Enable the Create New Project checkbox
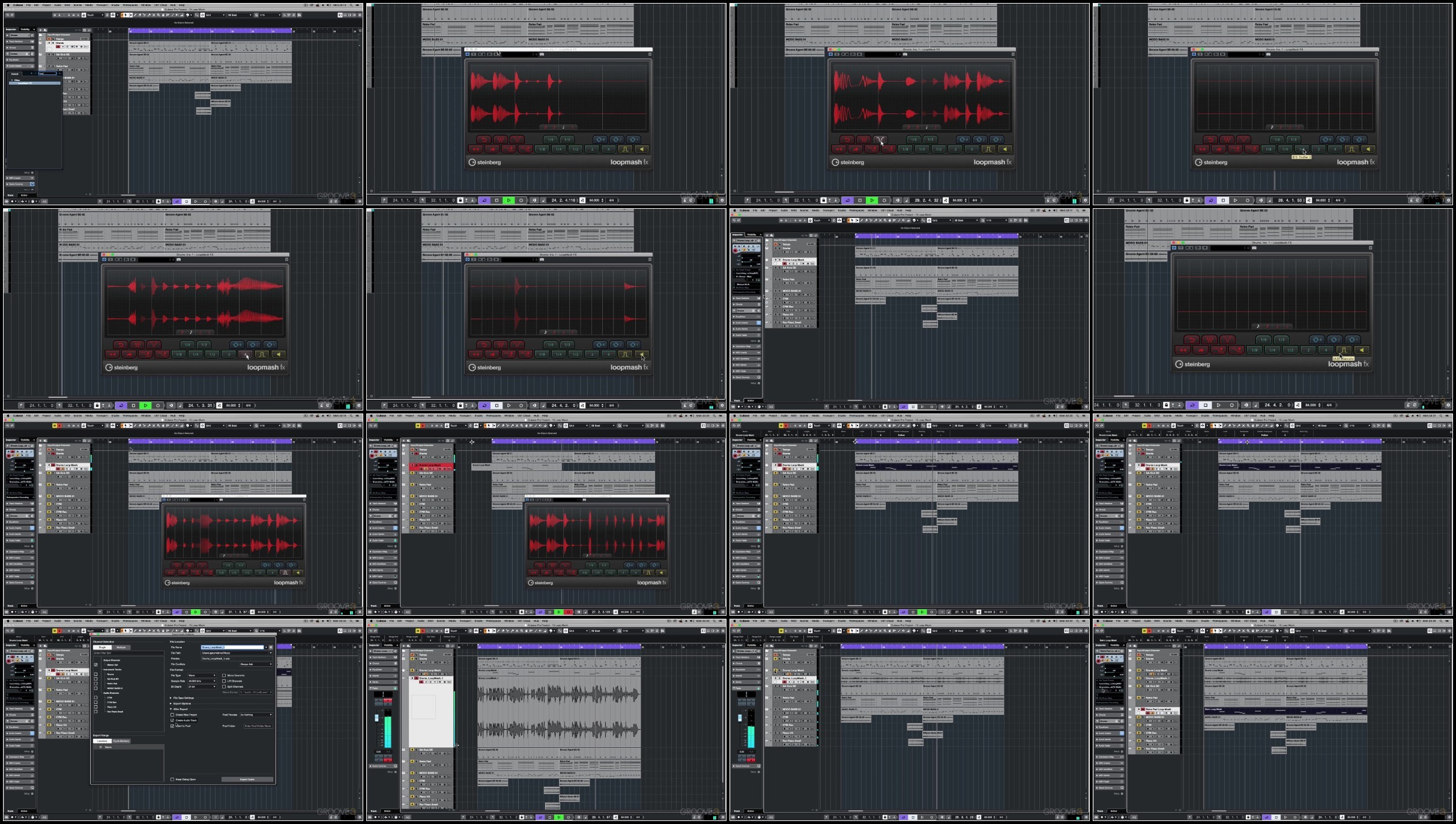 [x=172, y=715]
